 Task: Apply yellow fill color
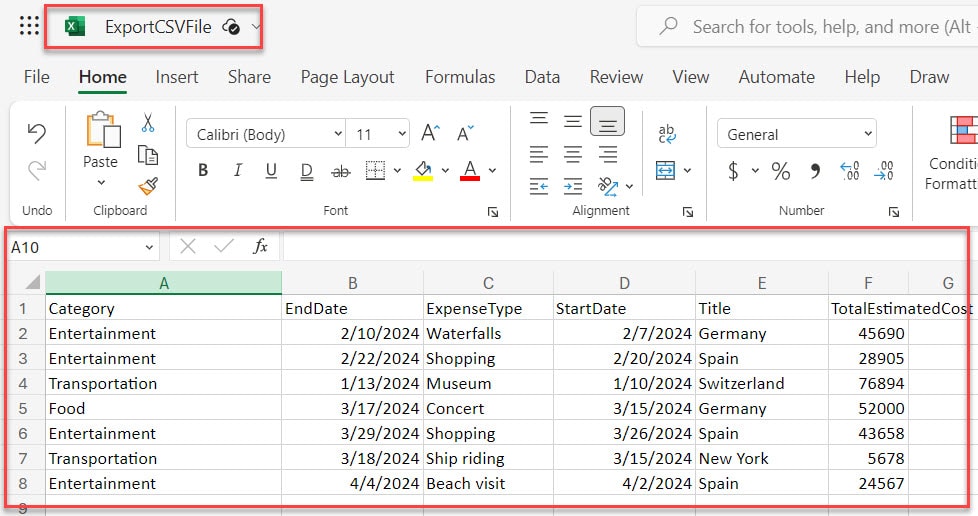click(x=423, y=170)
